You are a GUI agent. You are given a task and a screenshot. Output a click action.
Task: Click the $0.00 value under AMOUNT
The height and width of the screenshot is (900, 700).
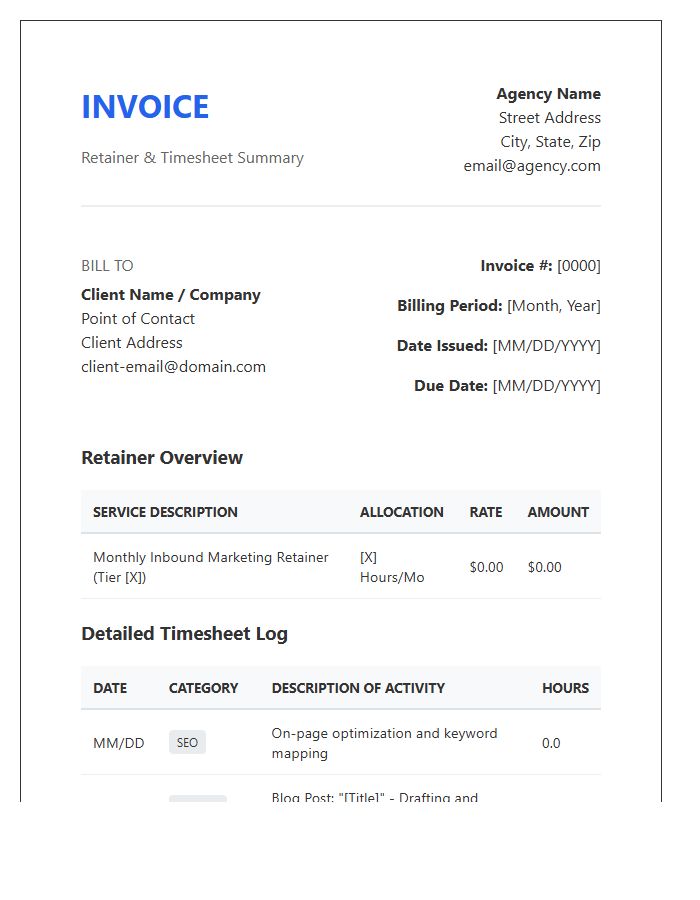(x=545, y=567)
